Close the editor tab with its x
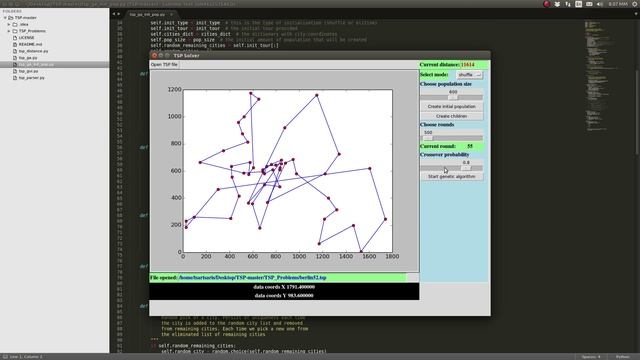640x360 pixels. click(x=171, y=14)
